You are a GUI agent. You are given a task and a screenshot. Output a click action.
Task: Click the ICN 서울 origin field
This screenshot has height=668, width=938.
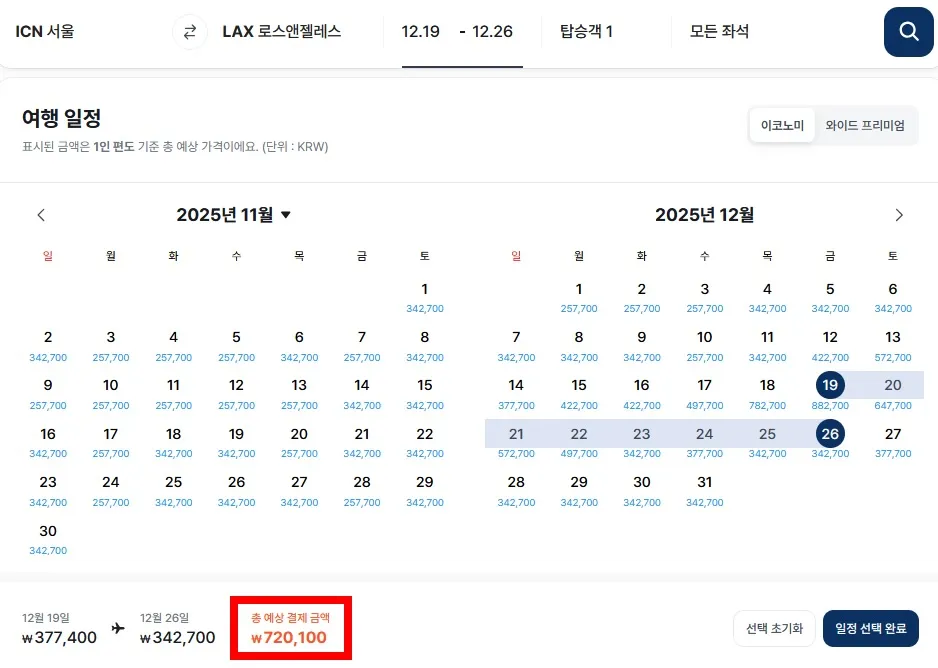tap(45, 32)
